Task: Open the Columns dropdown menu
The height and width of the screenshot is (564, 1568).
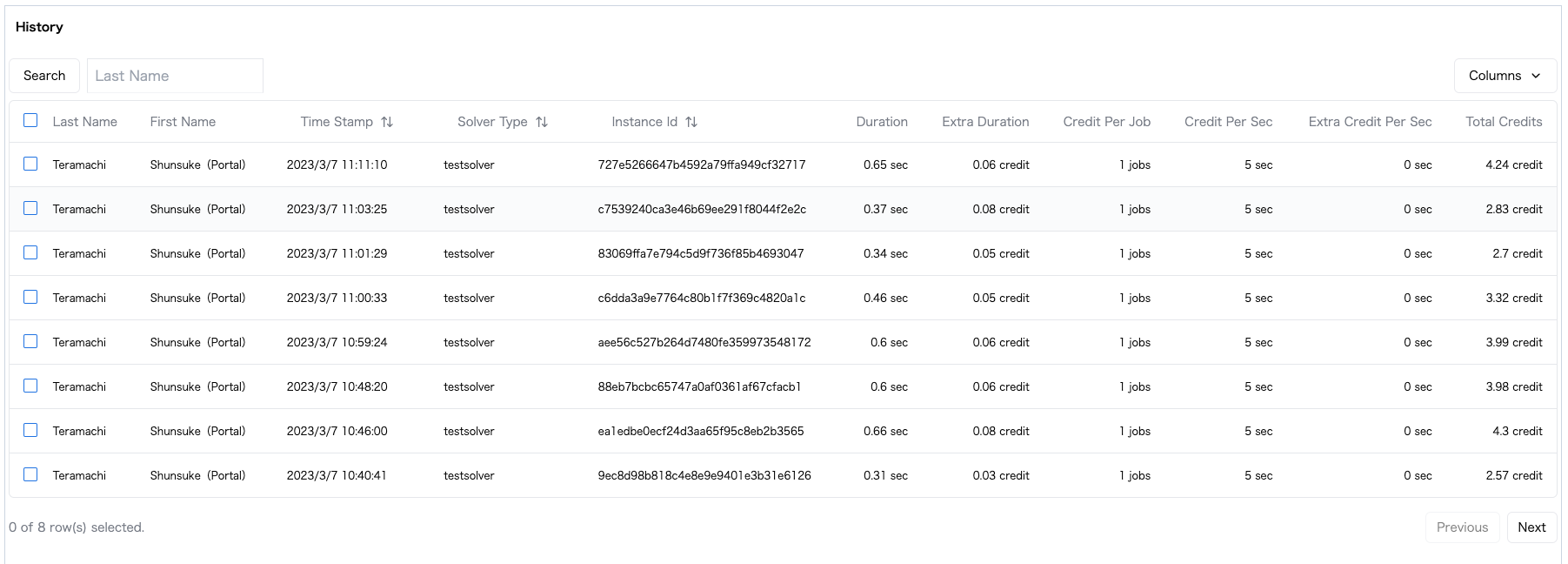Action: tap(1505, 76)
